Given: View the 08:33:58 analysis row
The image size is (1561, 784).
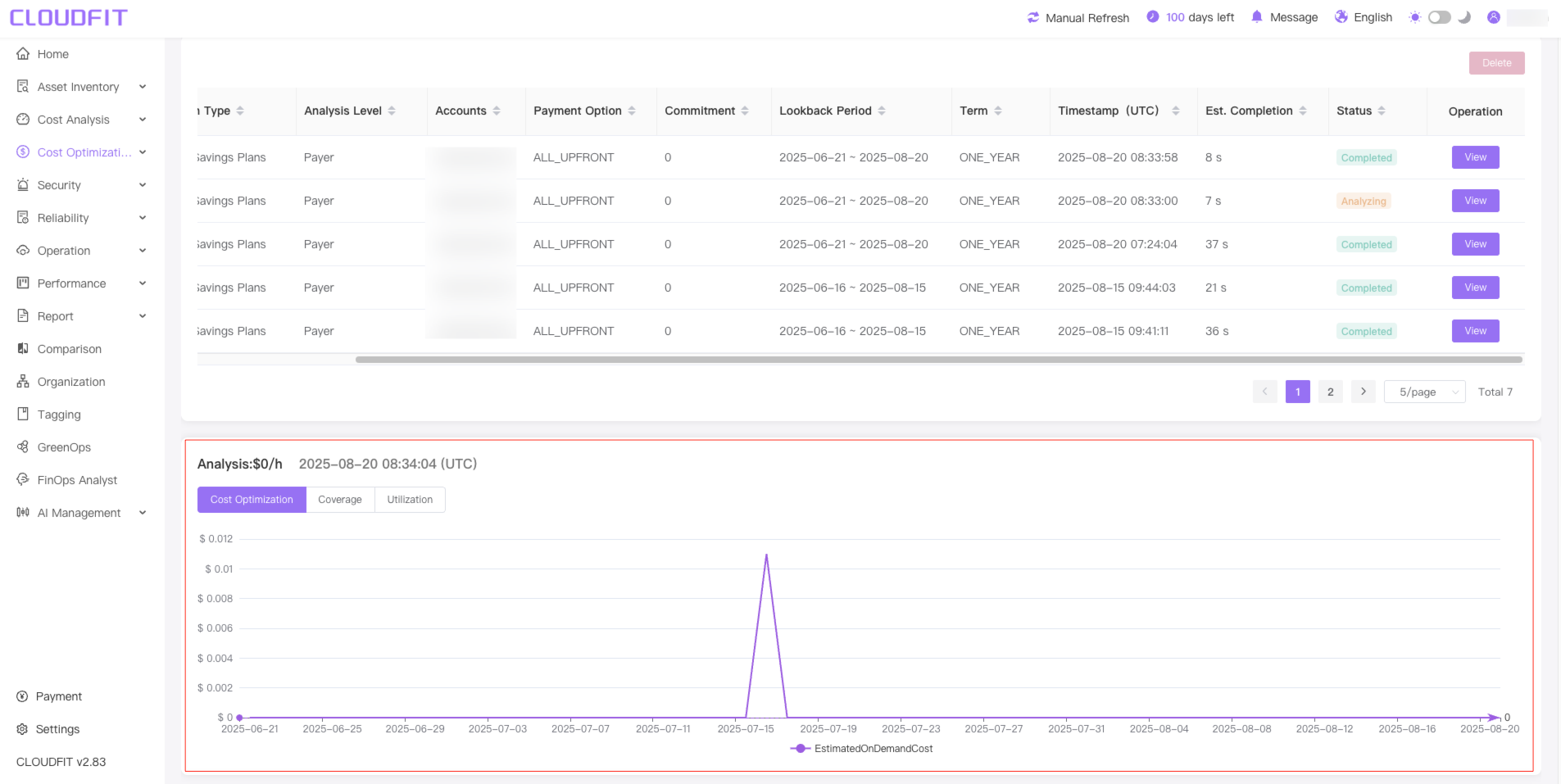Looking at the screenshot, I should pyautogui.click(x=1475, y=157).
